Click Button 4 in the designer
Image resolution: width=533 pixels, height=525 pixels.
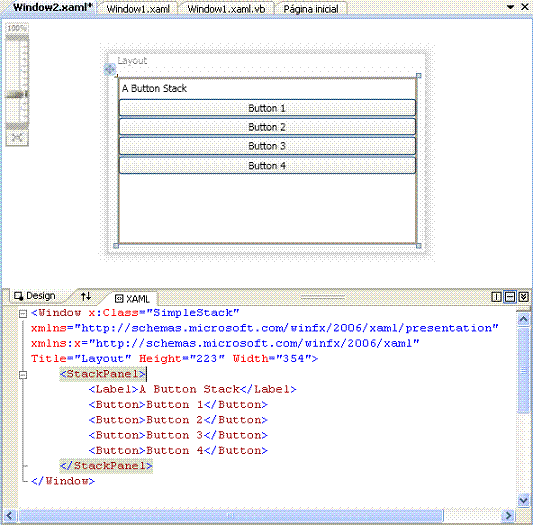[267, 166]
